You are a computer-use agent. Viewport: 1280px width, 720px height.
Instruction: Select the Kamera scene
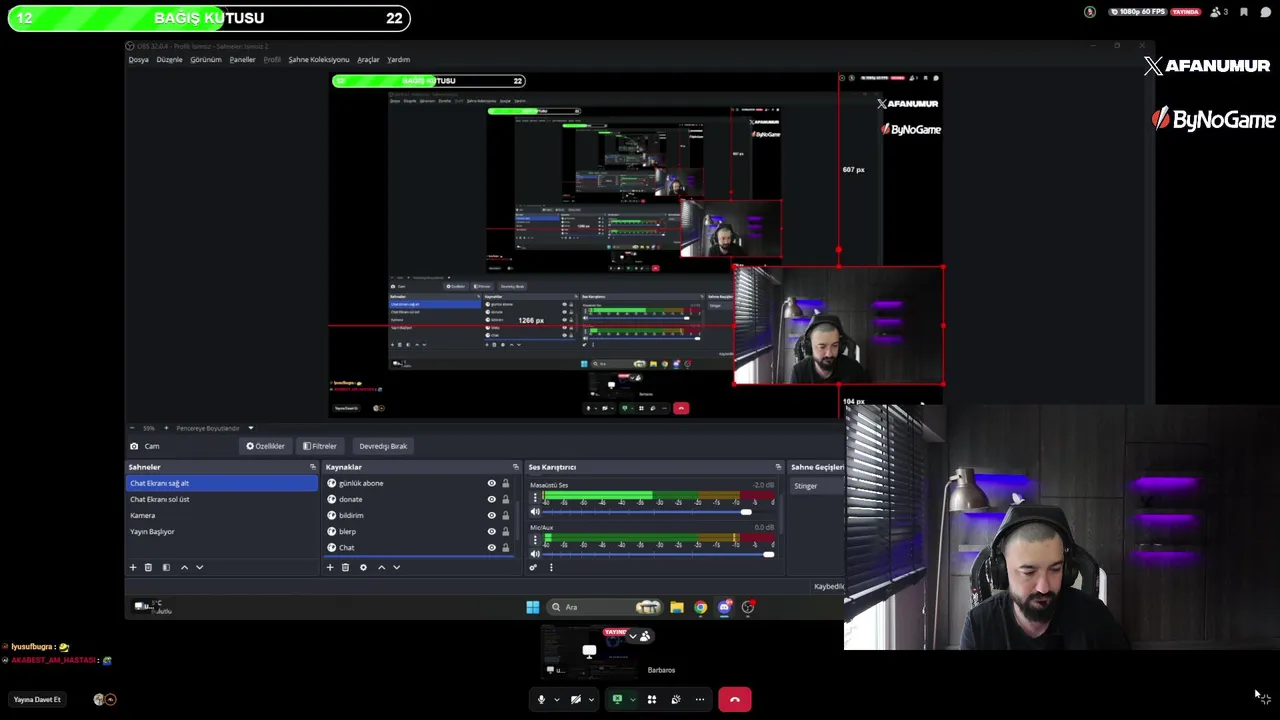pos(222,515)
